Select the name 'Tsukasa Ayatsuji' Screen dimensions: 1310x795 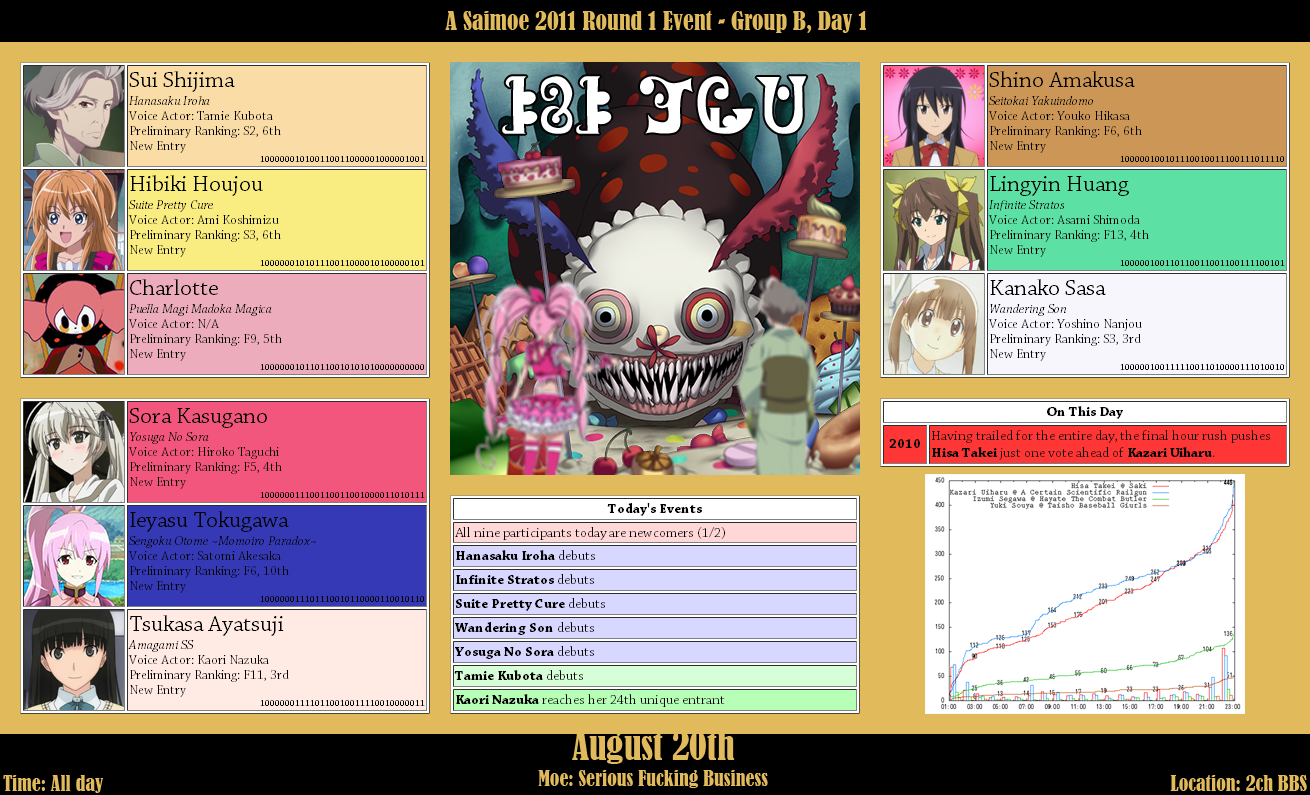pos(206,625)
